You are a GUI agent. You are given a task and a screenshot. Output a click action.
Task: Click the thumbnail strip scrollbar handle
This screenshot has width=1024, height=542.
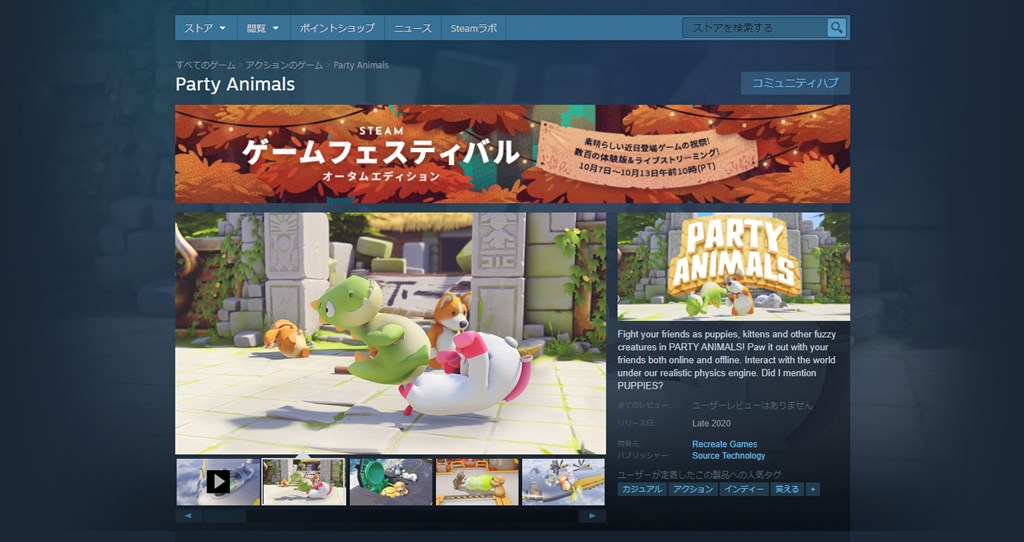(x=224, y=516)
